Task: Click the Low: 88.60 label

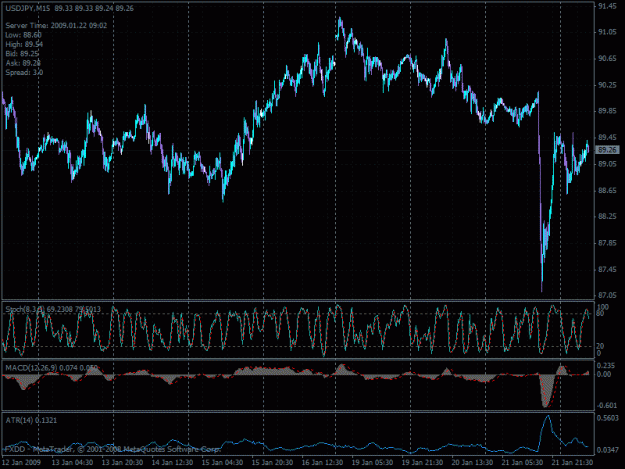Action: (24, 35)
